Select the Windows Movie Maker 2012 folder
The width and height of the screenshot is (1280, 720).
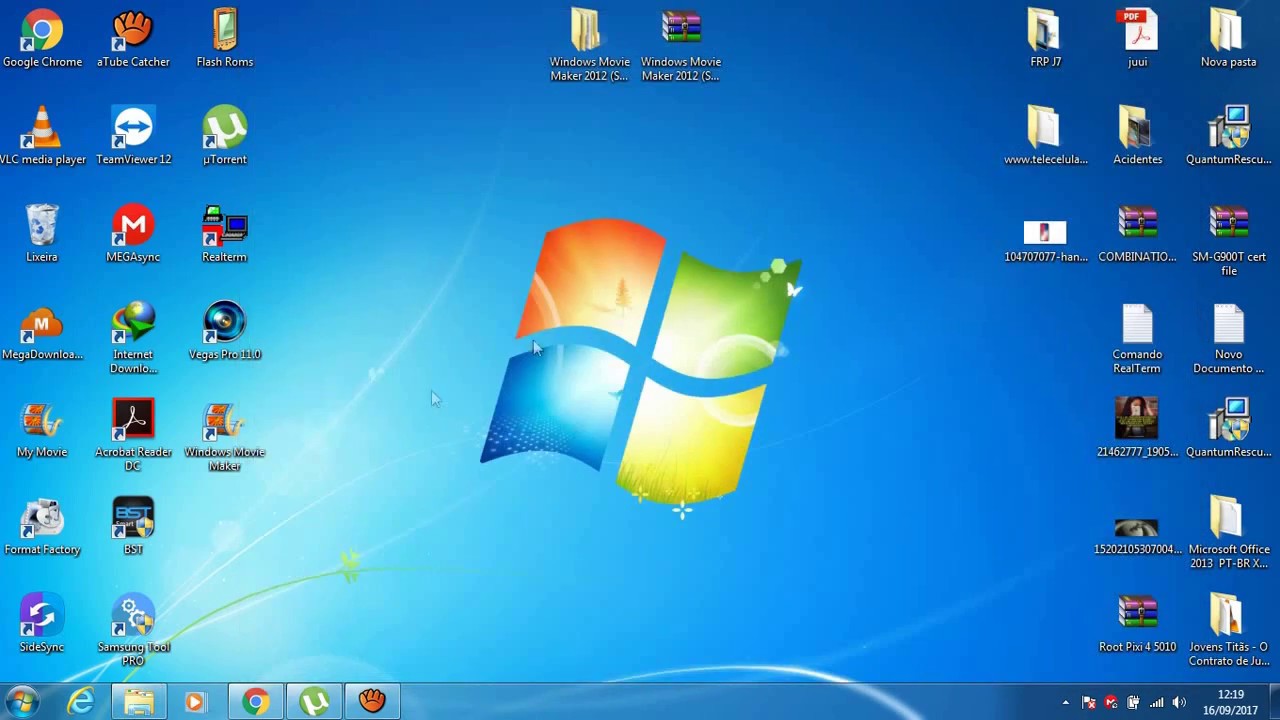click(589, 45)
